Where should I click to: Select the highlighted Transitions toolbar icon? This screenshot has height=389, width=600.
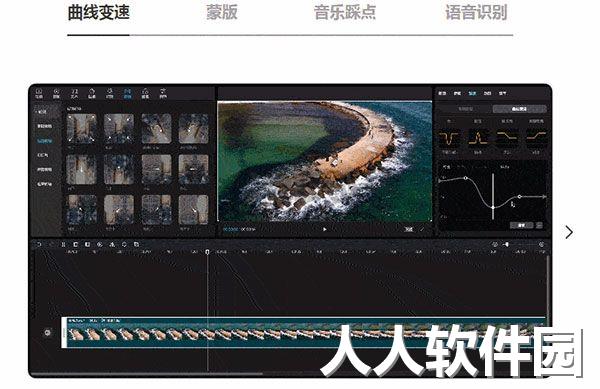(x=127, y=93)
